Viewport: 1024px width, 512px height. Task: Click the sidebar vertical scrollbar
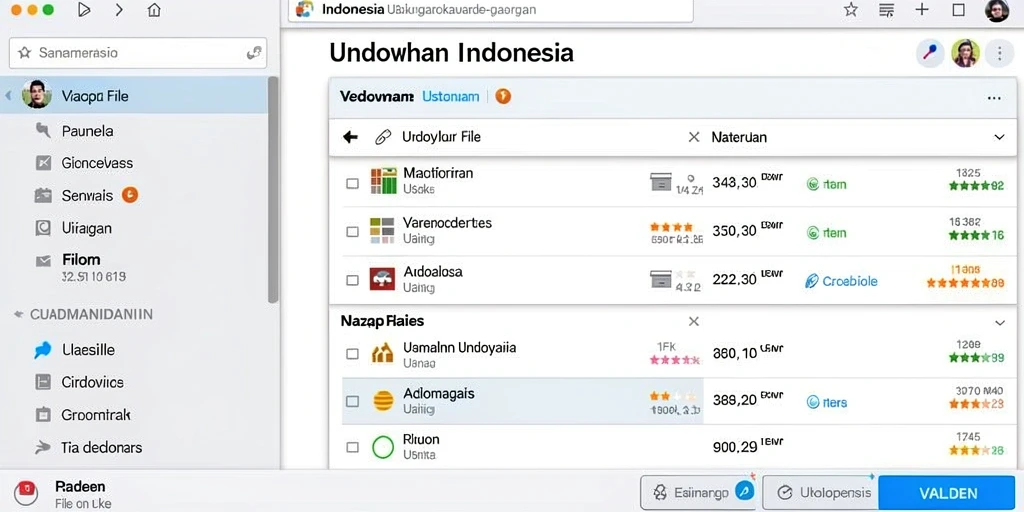point(273,189)
